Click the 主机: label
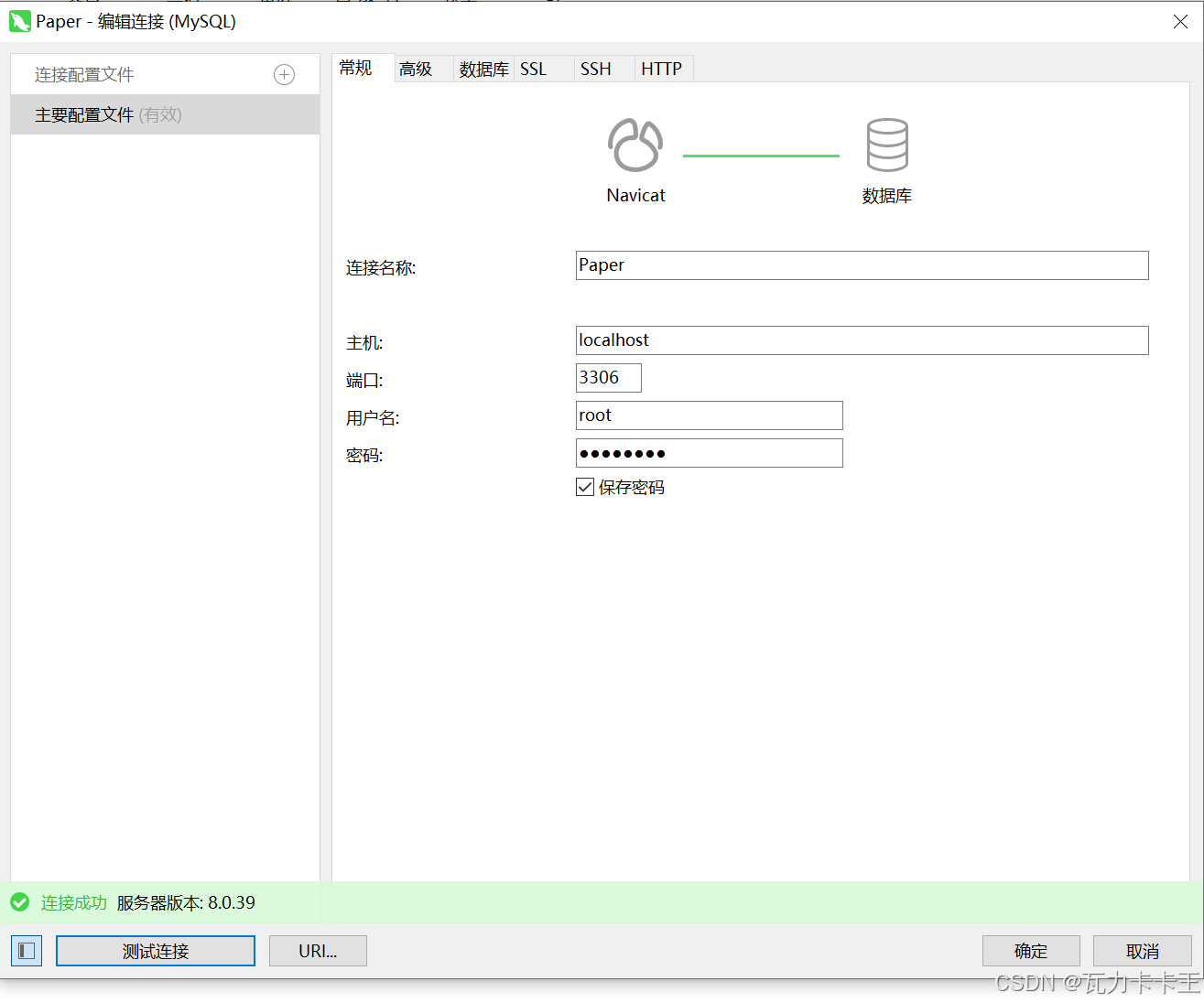Viewport: 1204px width, 1003px height. [364, 343]
